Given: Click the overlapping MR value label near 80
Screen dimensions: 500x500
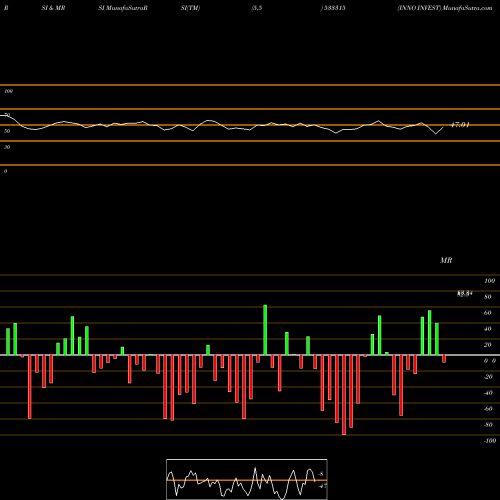Looking at the screenshot, I should point(465,294).
